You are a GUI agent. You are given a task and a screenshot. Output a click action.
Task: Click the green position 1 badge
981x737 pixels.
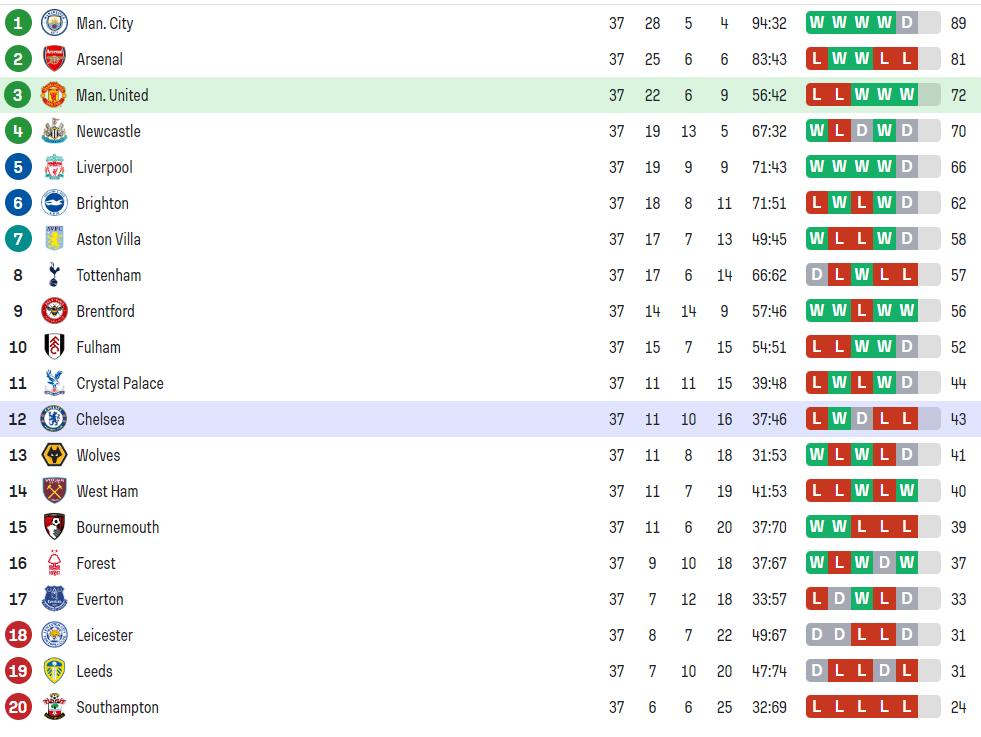pos(18,23)
